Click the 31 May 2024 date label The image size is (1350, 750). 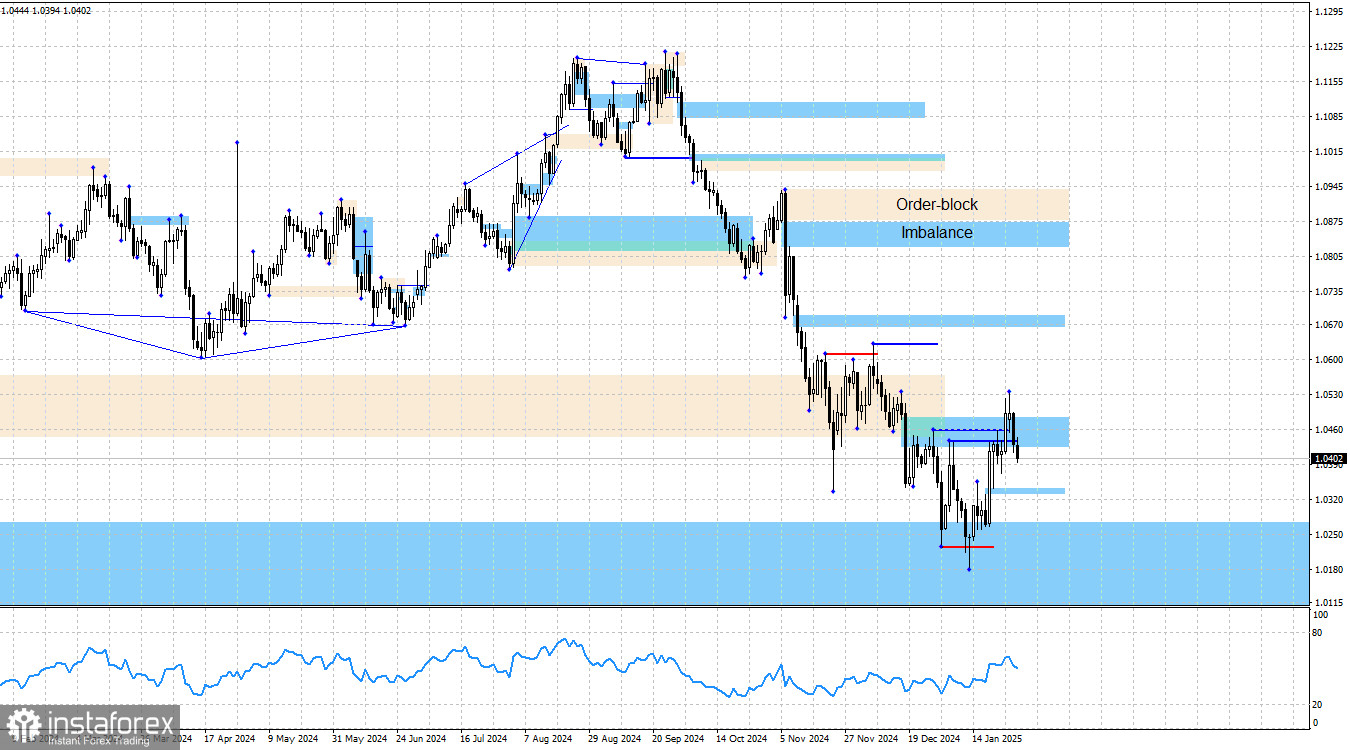(x=359, y=739)
